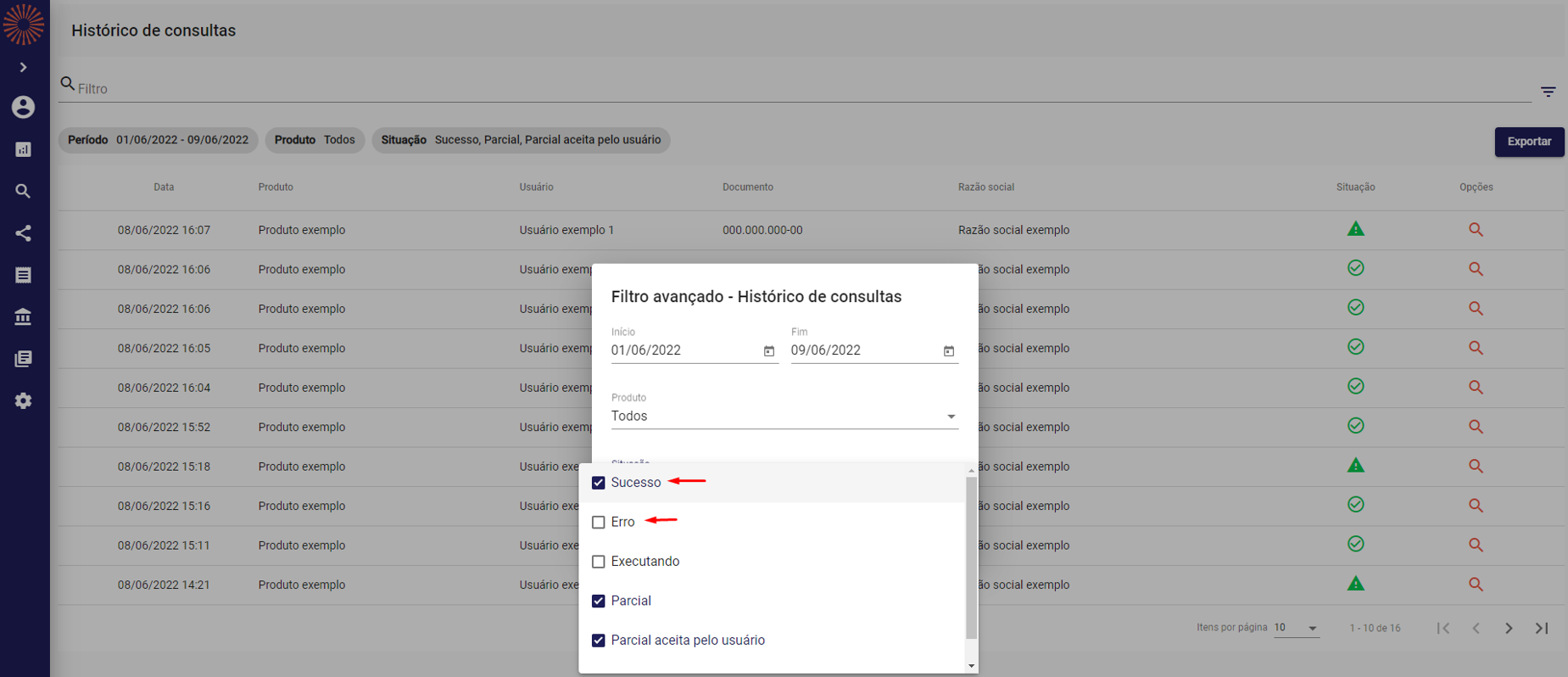
Task: Uncheck Parcial aceita pelo usuário checkbox
Action: click(x=598, y=641)
